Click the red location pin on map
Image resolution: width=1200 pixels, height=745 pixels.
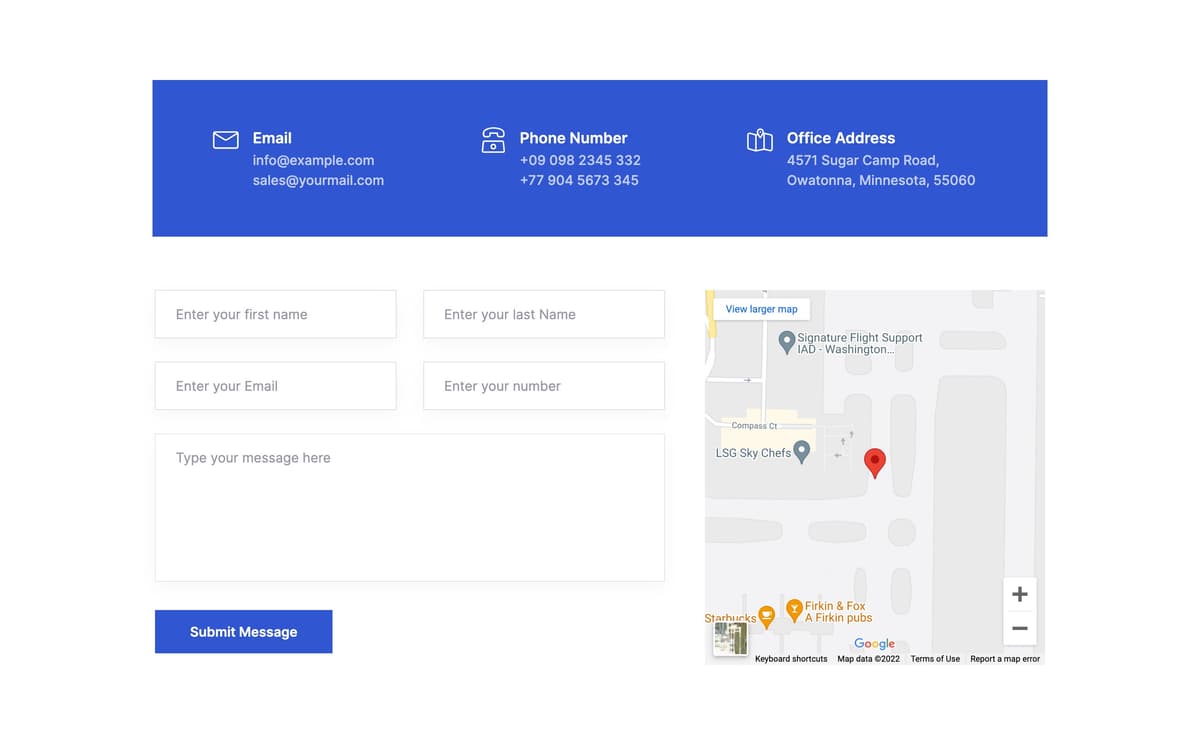tap(874, 462)
